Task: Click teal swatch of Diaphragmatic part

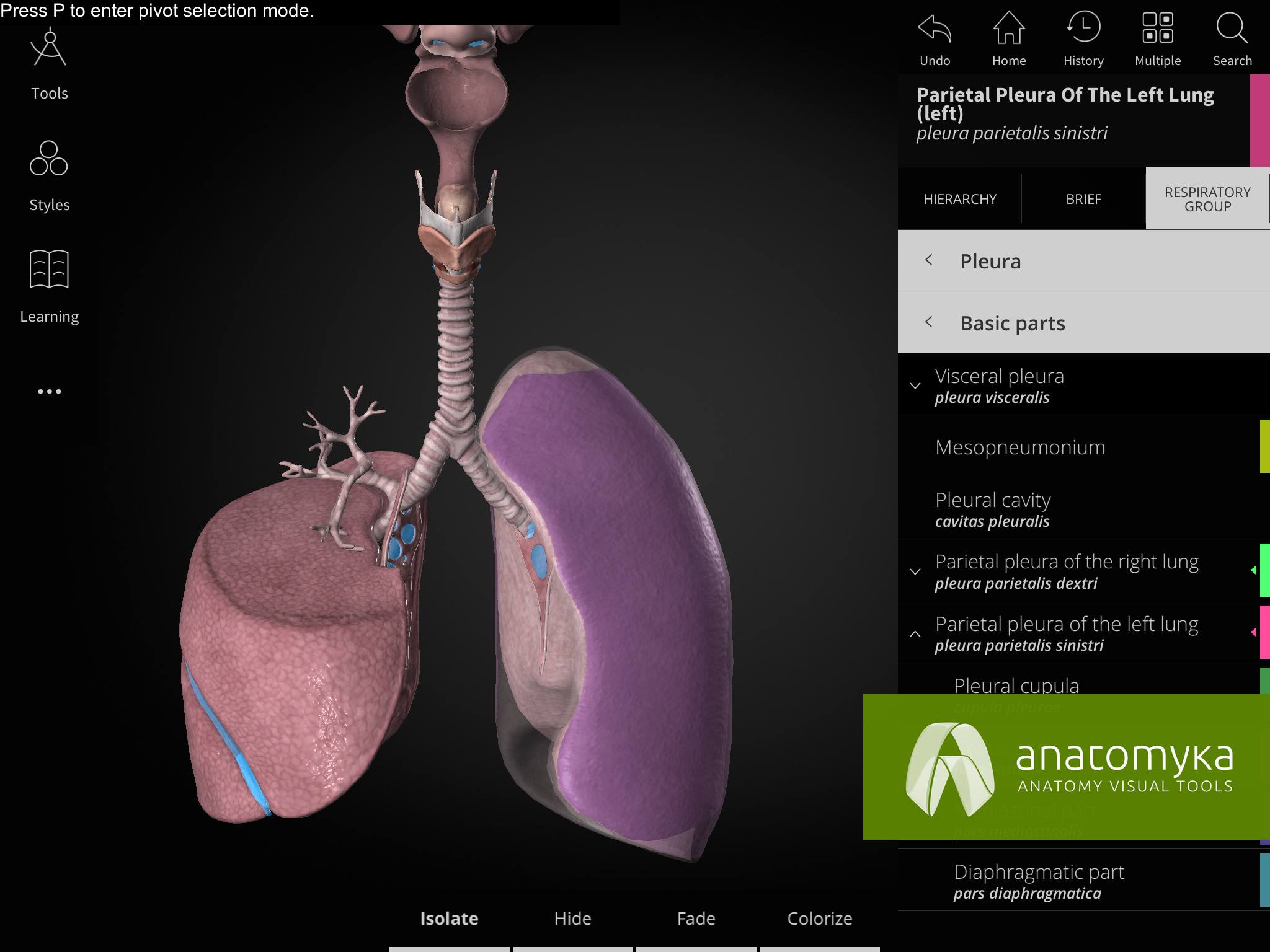Action: pos(1265,880)
